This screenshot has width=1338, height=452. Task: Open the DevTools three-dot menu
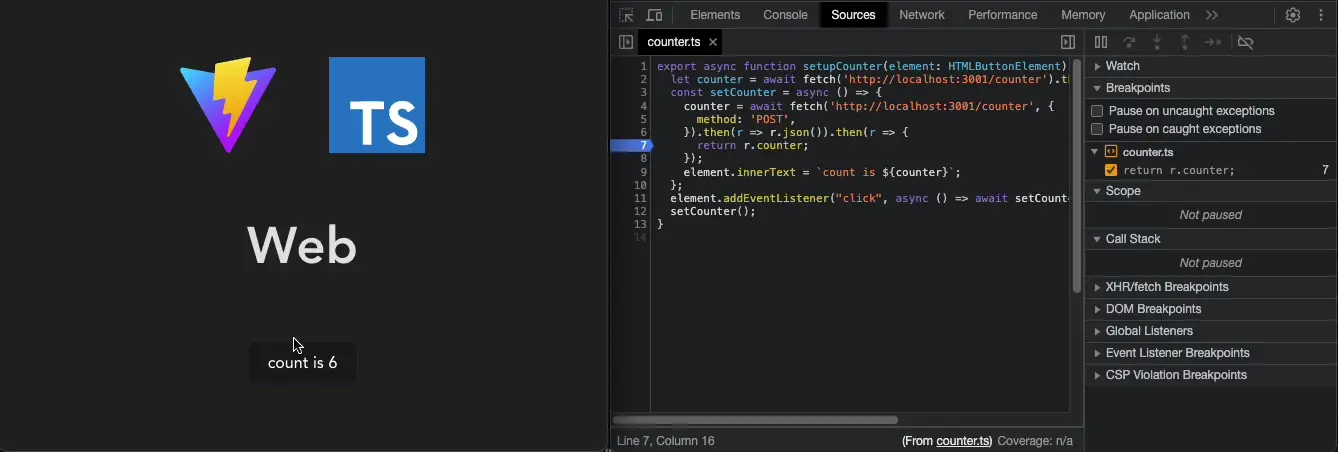click(1321, 15)
